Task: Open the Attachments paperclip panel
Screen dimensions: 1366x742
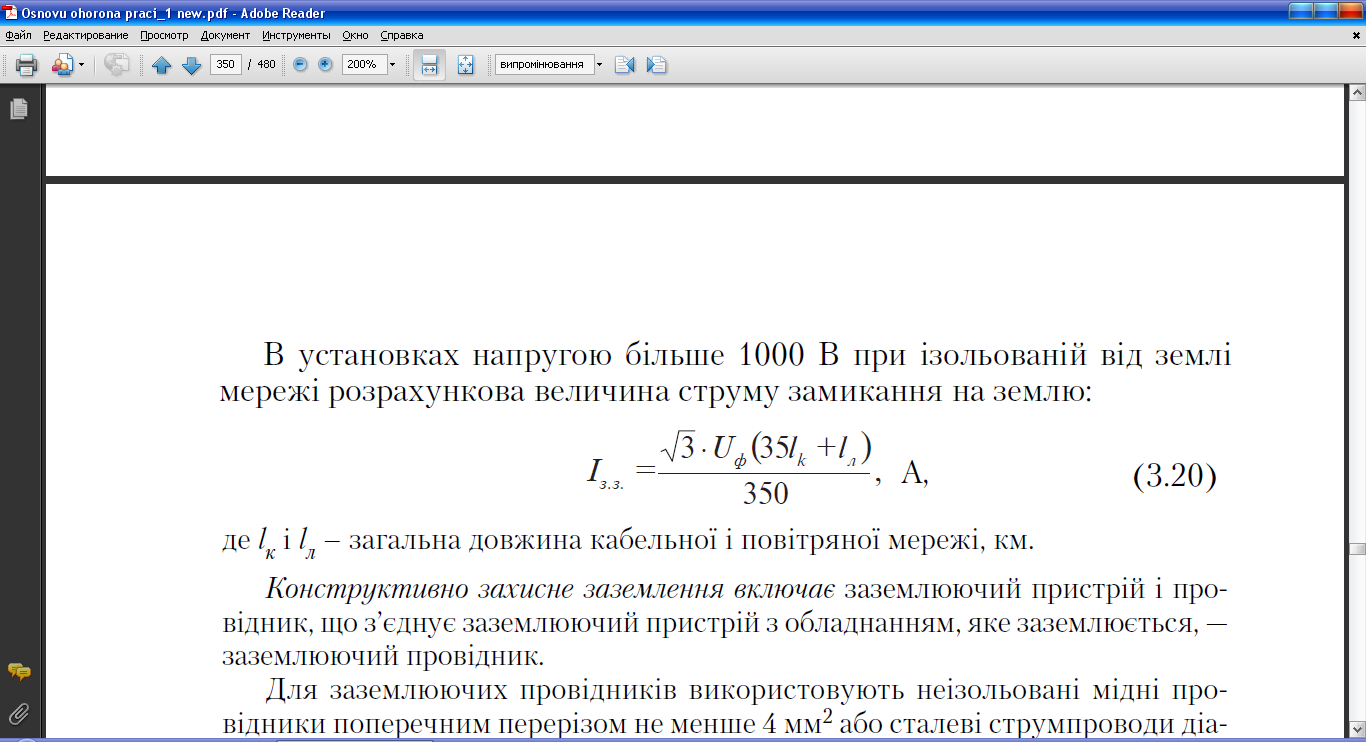Action: (x=18, y=713)
